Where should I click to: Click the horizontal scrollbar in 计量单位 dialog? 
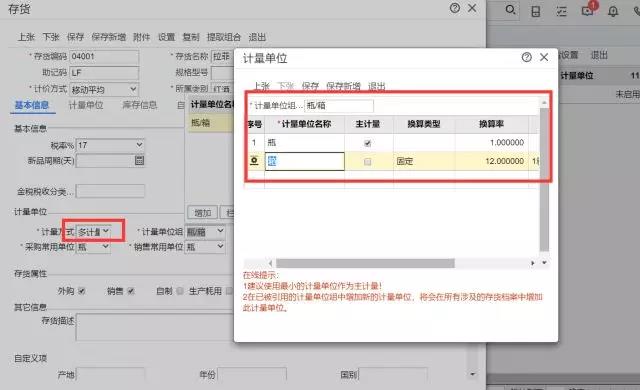point(365,263)
